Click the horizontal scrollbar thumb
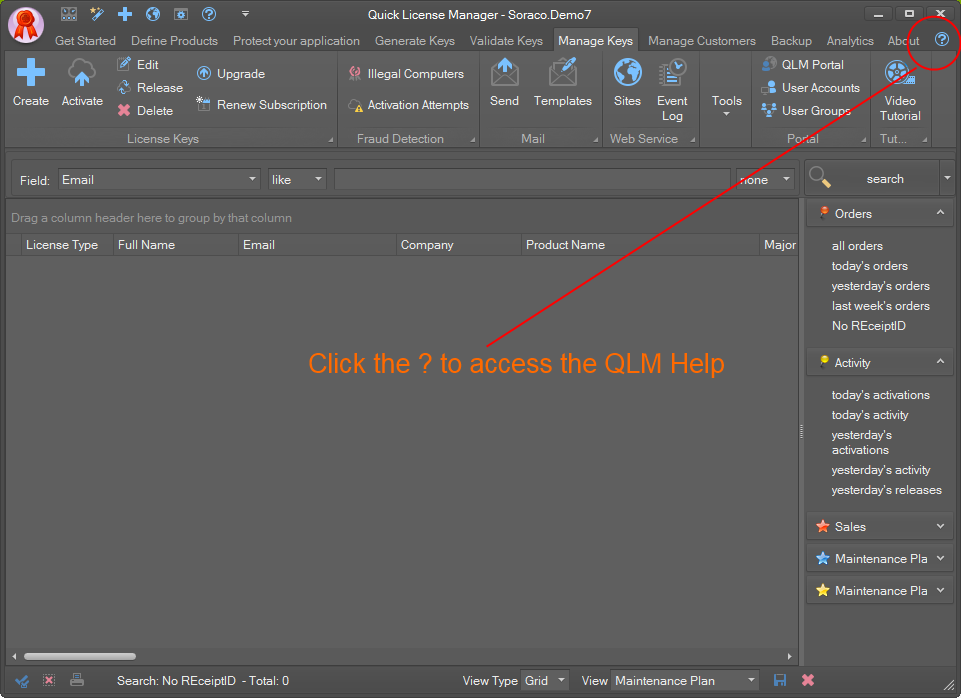The height and width of the screenshot is (698, 961). [x=80, y=656]
